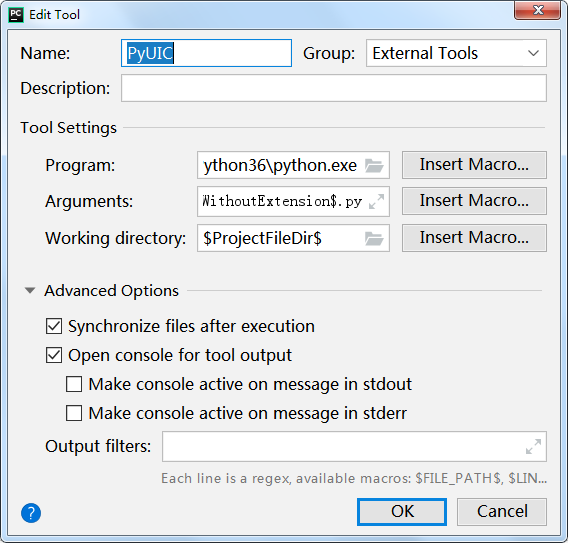Screen dimensions: 568x543
Task: Click the PyCharm logo in title bar
Action: 16,15
